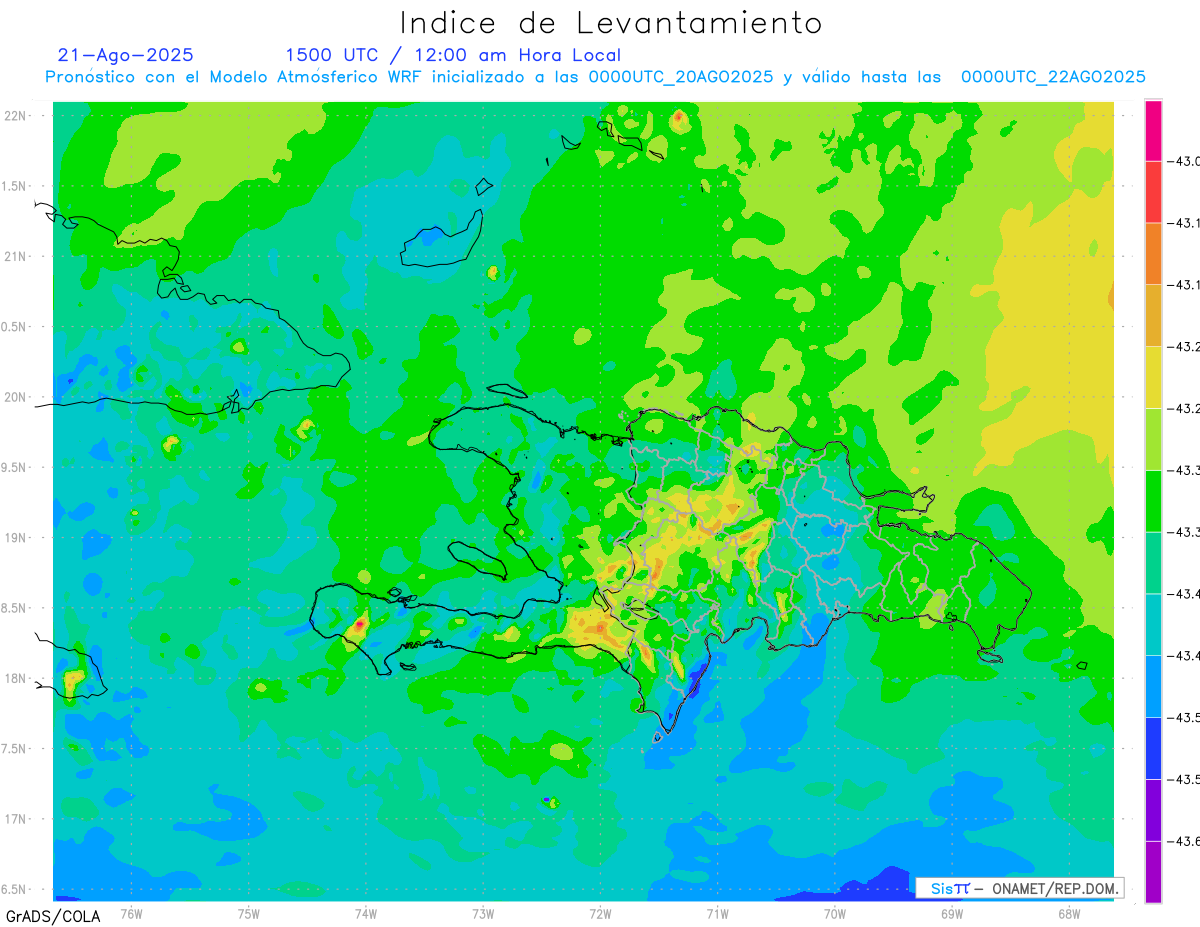This screenshot has height=927, width=1200.
Task: Select the bright green swatch in the legend
Action: (x=1153, y=501)
